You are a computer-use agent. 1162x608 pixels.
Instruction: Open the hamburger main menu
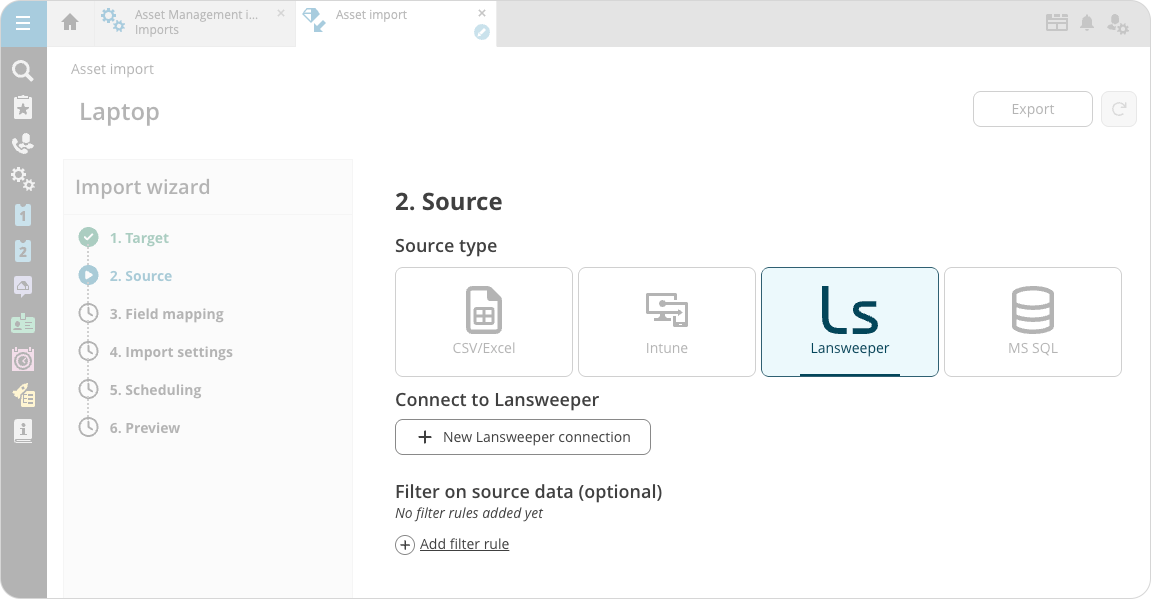point(23,23)
